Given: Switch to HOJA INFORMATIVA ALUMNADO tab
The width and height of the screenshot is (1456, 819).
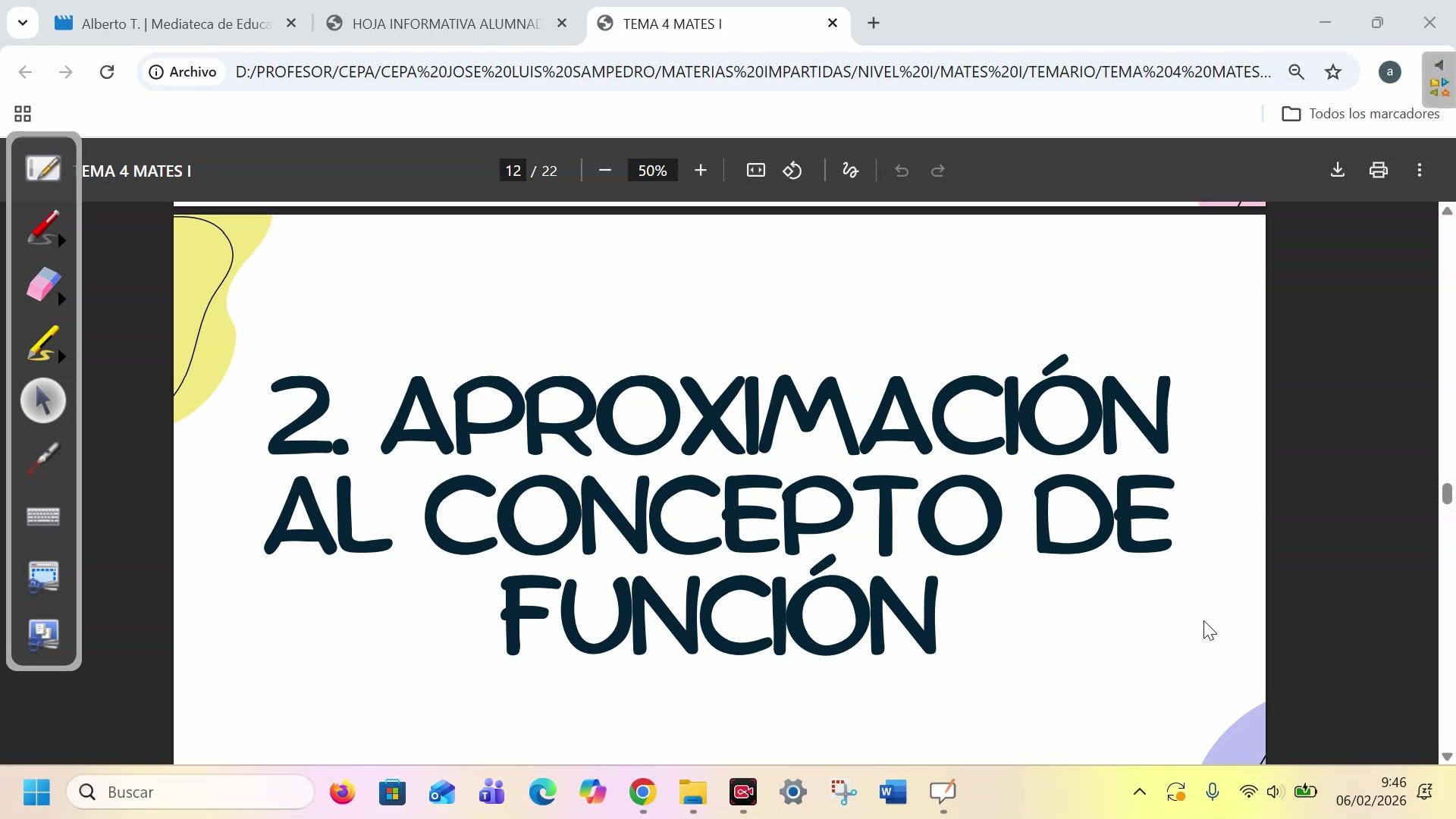Looking at the screenshot, I should point(445,24).
